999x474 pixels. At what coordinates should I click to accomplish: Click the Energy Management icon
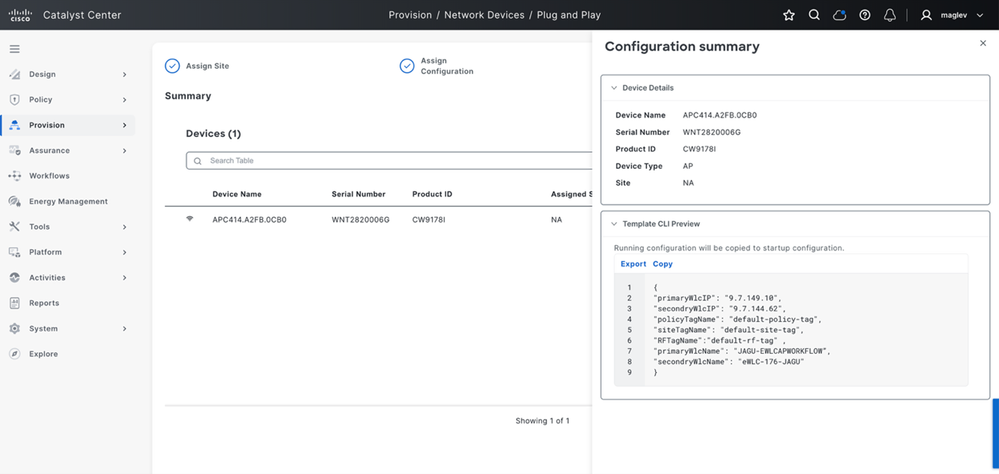(x=15, y=201)
